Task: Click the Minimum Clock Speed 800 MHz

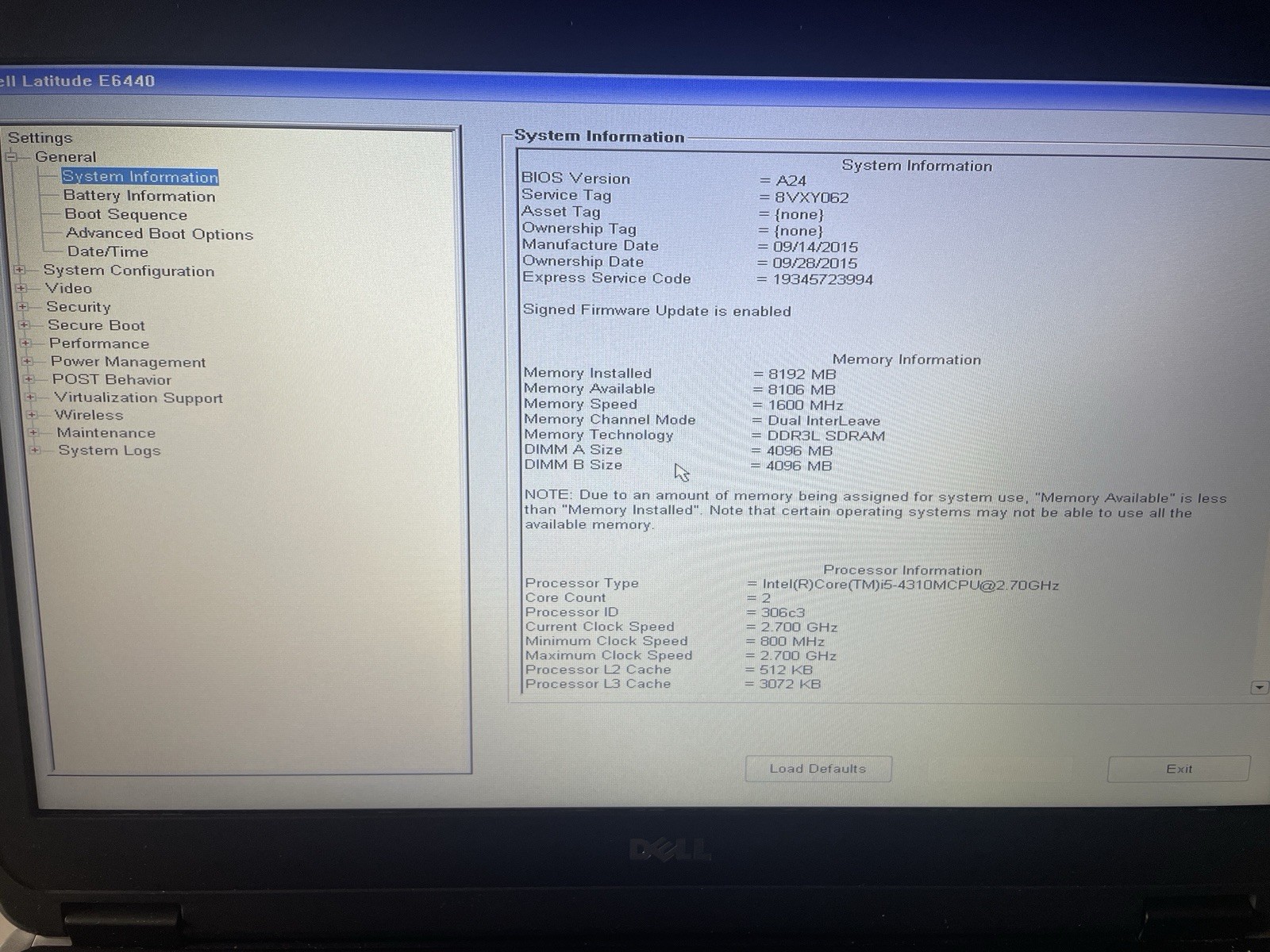Action: click(x=792, y=641)
